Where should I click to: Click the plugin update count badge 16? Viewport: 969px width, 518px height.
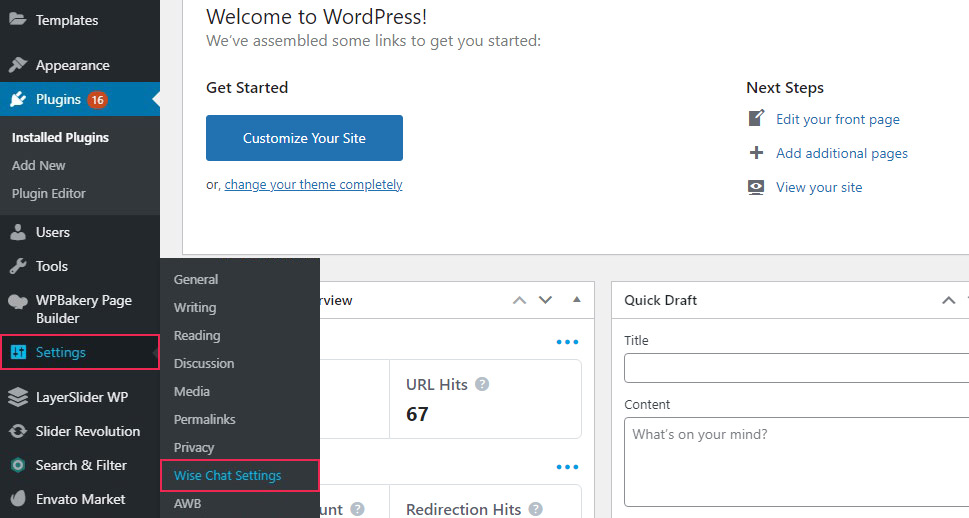coord(97,100)
